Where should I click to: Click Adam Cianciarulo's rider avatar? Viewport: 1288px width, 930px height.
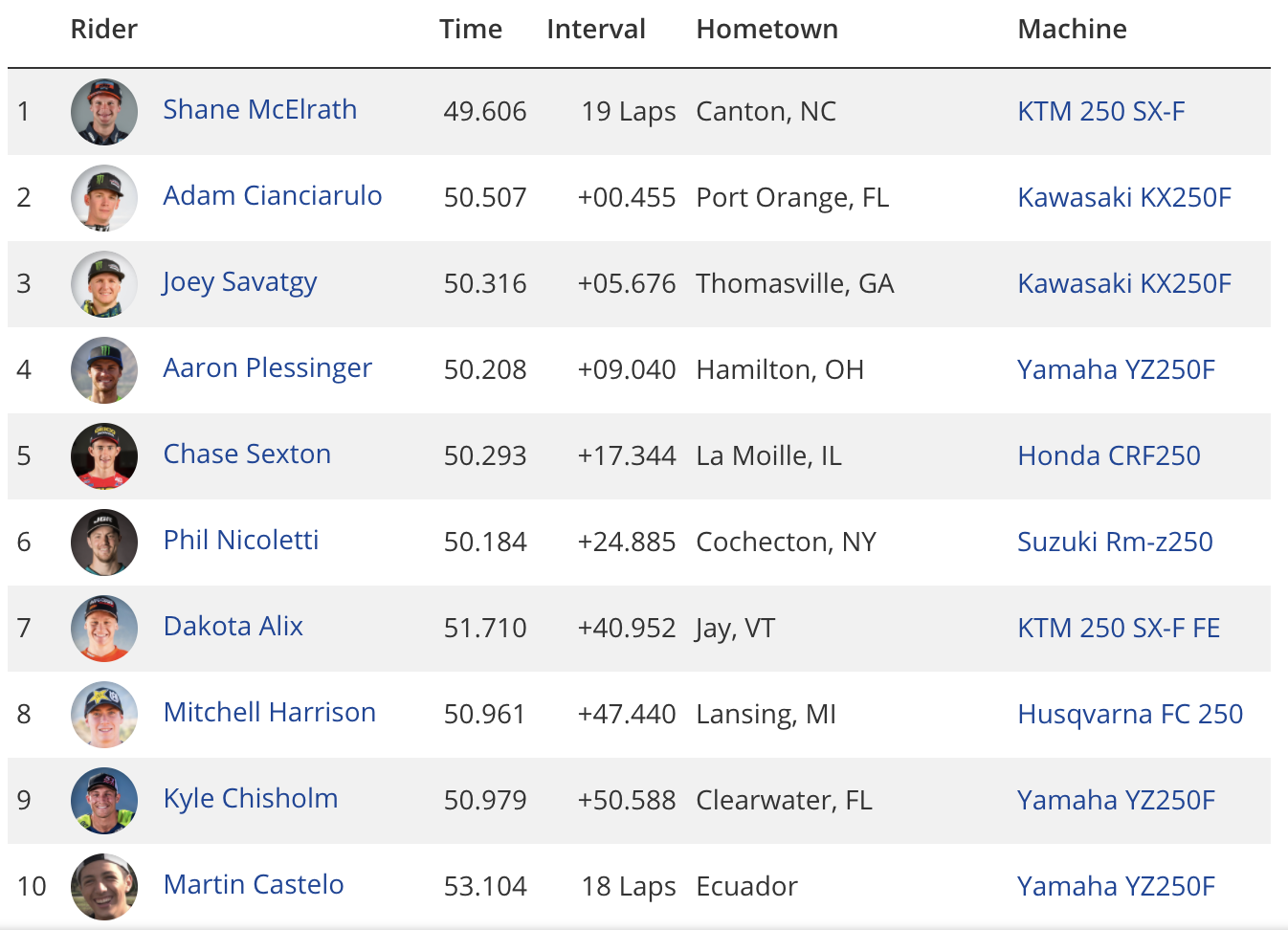(104, 198)
